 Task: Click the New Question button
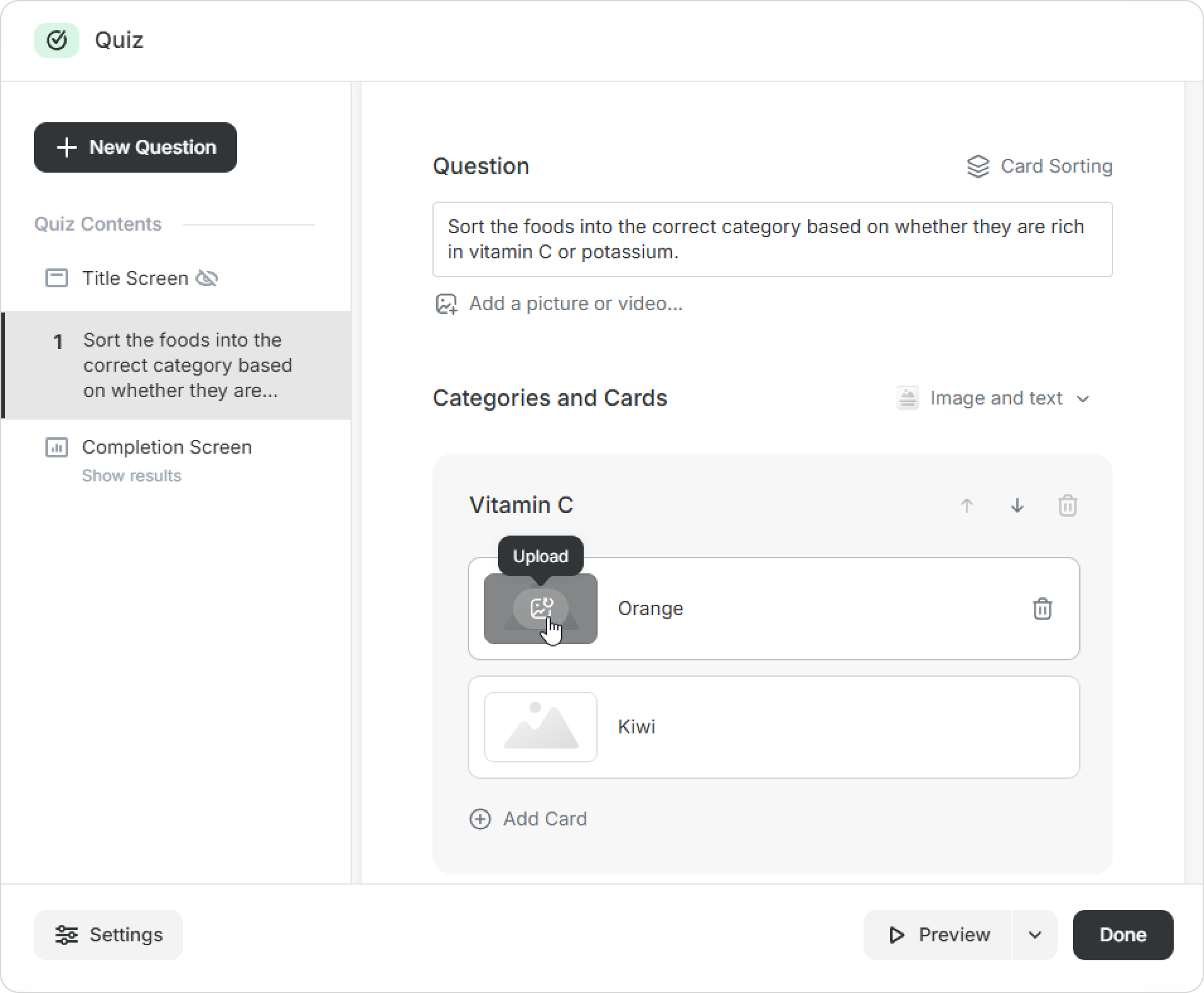click(x=136, y=147)
